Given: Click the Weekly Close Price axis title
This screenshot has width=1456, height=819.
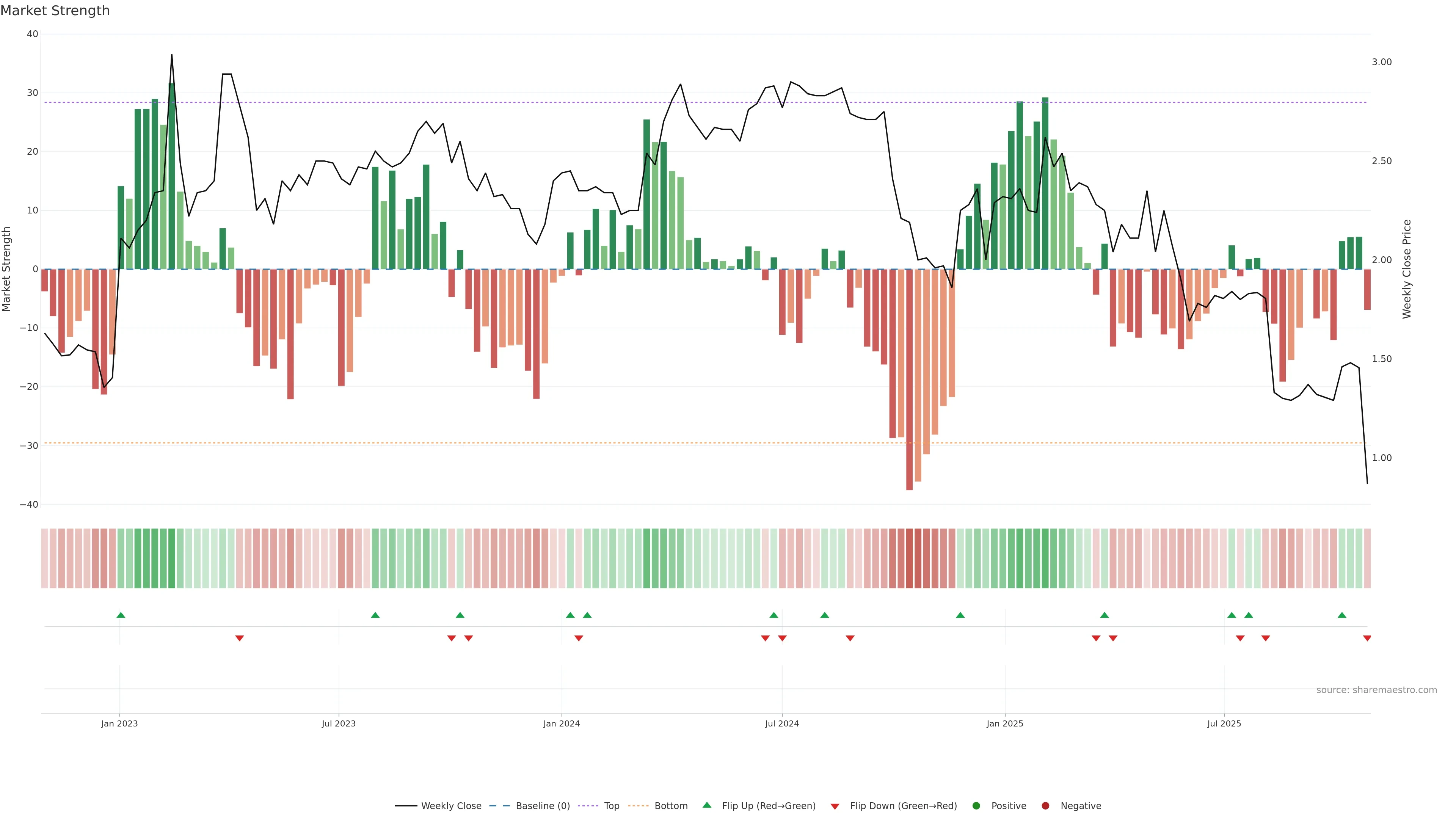Looking at the screenshot, I should pos(1407,269).
